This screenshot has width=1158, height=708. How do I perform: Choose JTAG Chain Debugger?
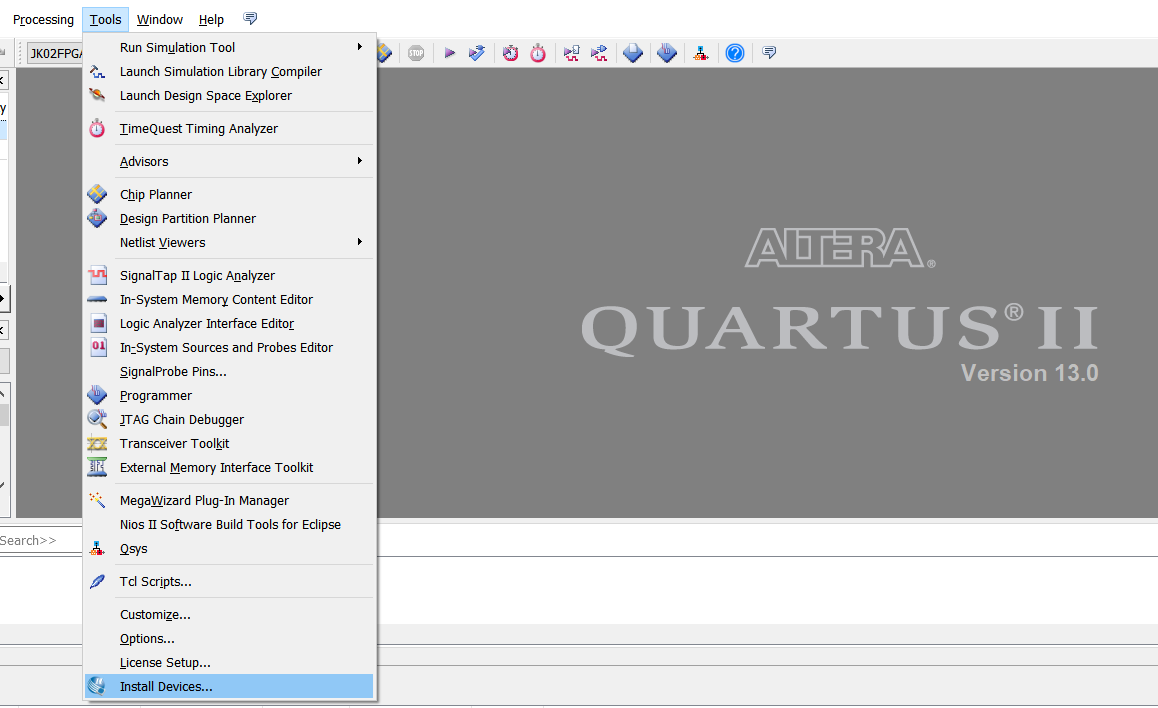[x=229, y=419]
